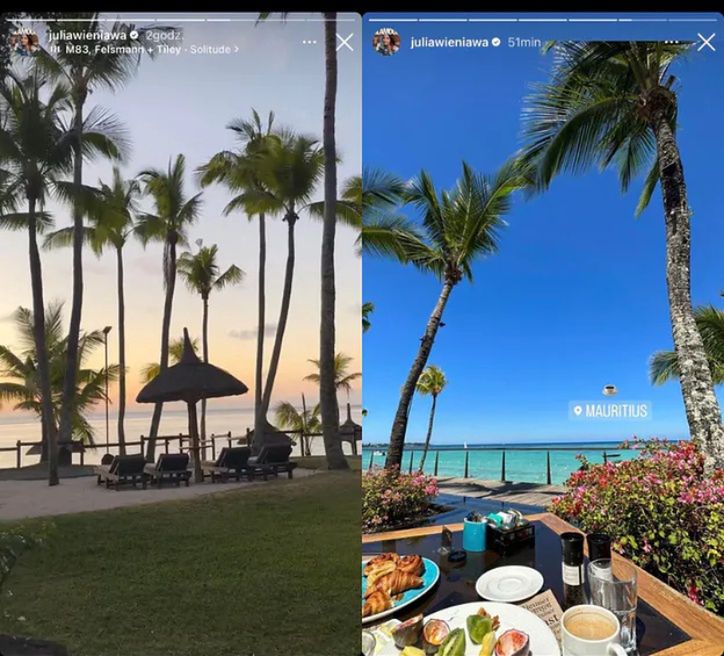Click the verified badge on the left story
724x656 pixels.
click(134, 35)
